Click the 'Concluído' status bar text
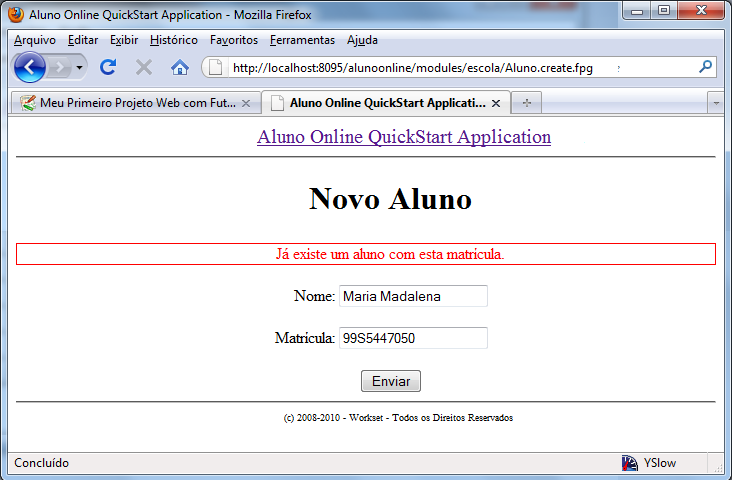This screenshot has height=480, width=732. click(42, 463)
